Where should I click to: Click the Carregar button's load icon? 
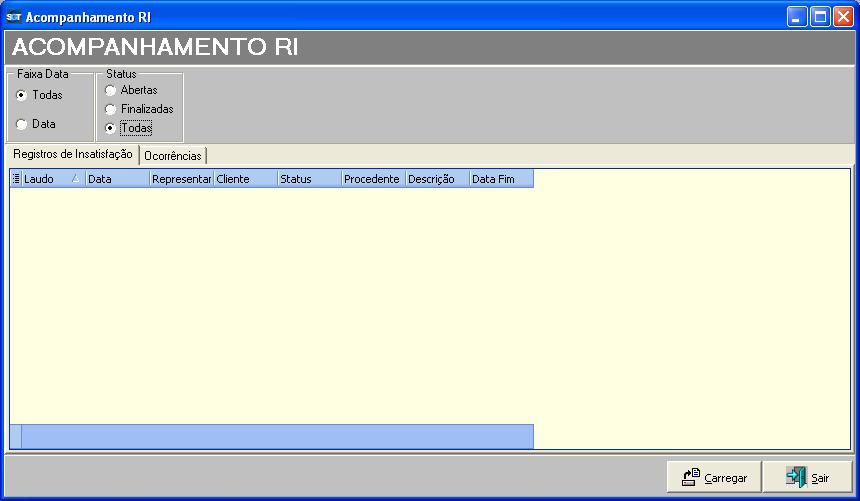tap(690, 477)
